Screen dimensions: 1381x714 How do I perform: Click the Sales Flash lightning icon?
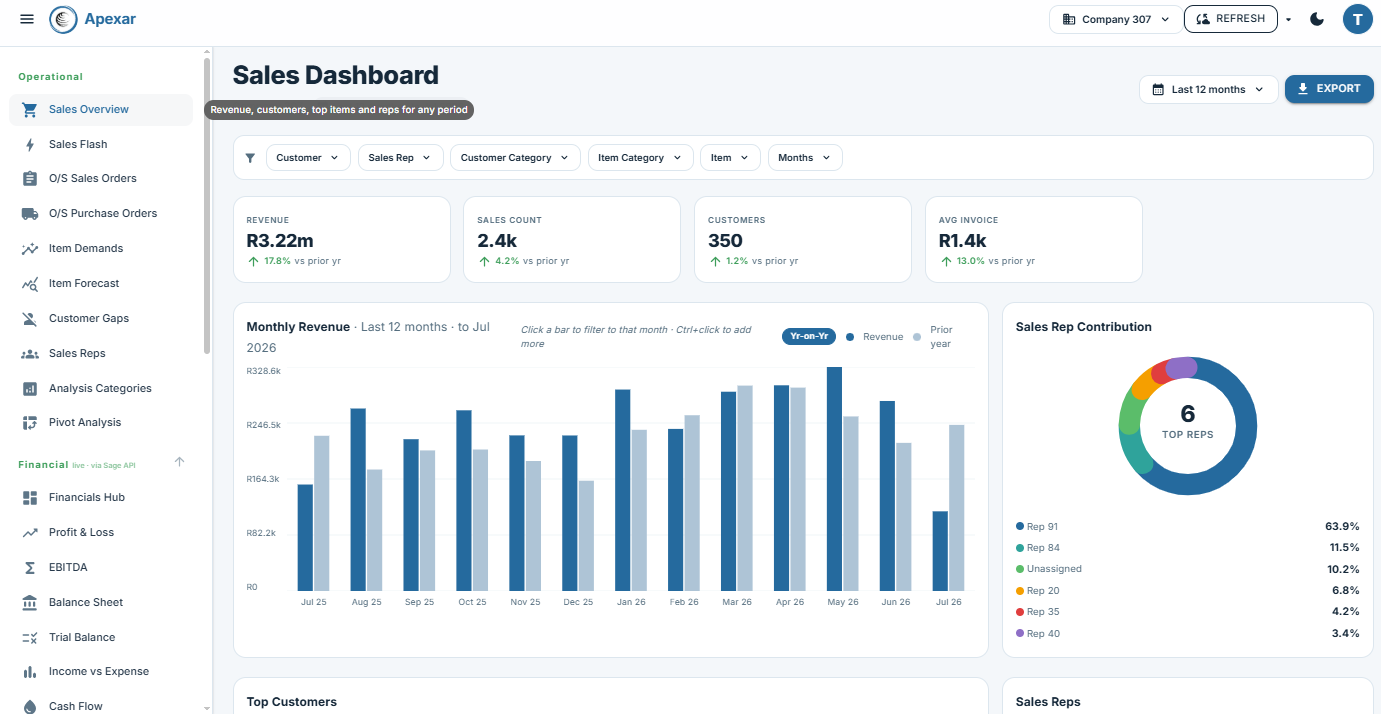30,144
